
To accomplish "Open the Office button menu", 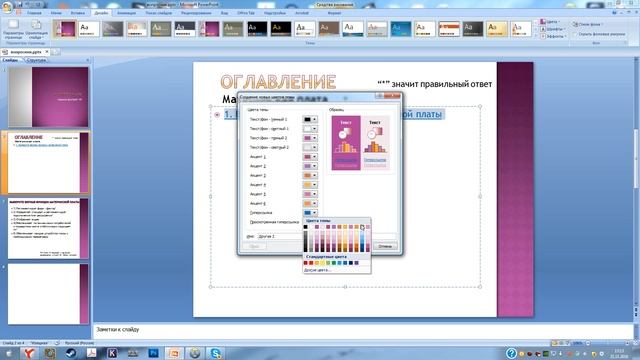I will click(x=7, y=7).
